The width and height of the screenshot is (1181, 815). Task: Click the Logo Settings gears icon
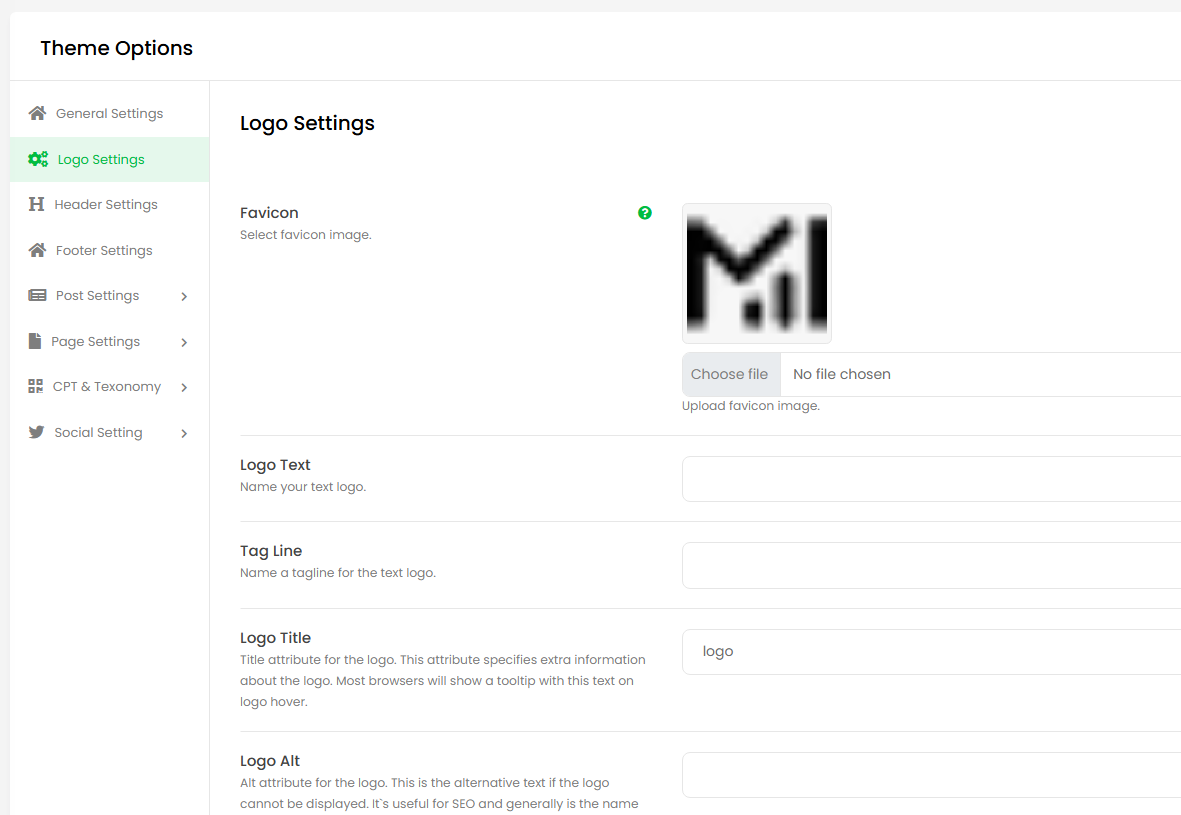point(38,159)
